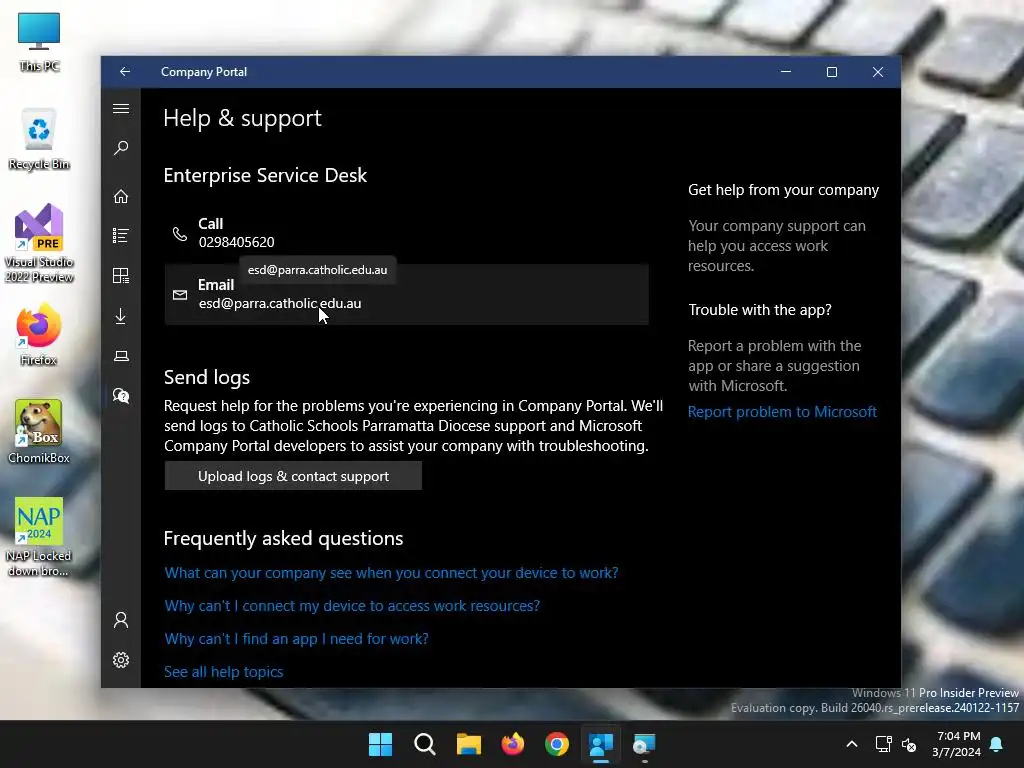This screenshot has width=1024, height=768.
Task: Click the Trouble with the app? heading
Action: tap(760, 310)
